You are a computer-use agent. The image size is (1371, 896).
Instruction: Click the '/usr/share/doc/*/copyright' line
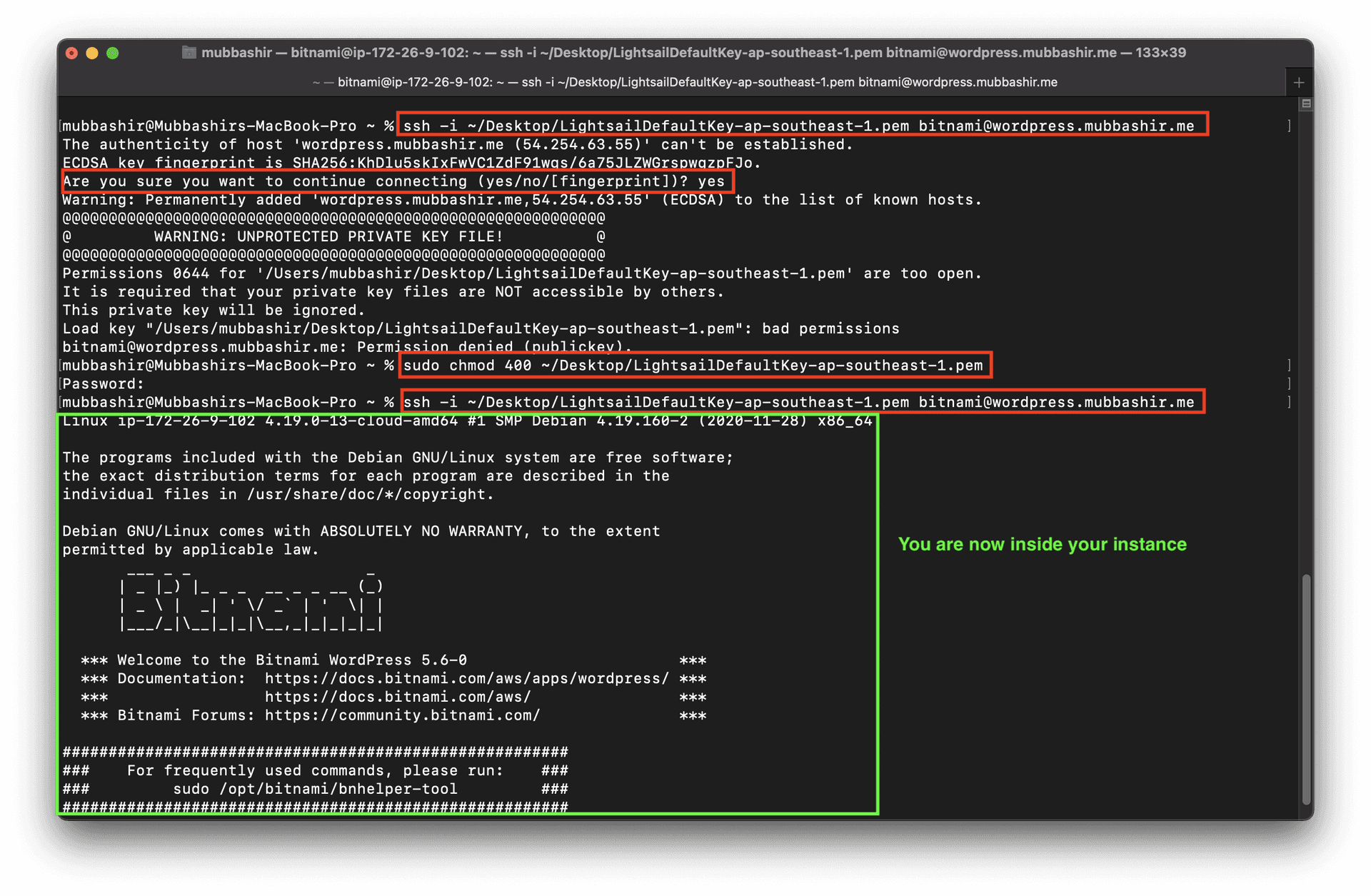click(x=278, y=495)
